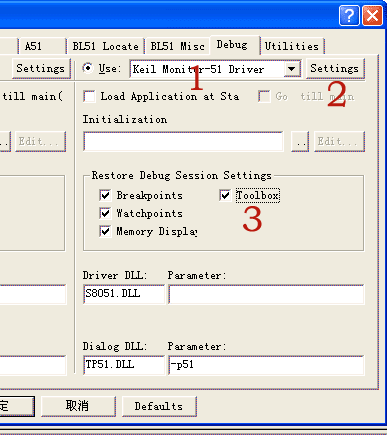Disable Memory Display restore checkbox
This screenshot has width=387, height=443.
point(105,231)
